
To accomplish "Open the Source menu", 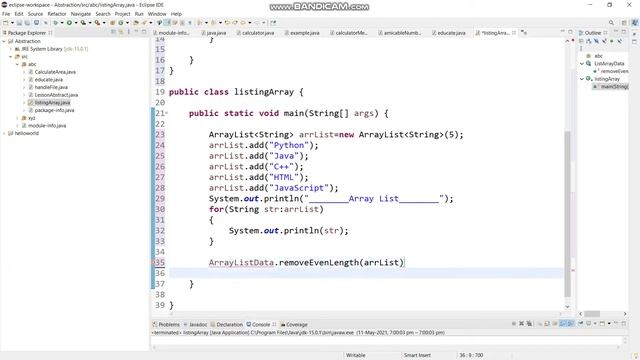I will [x=35, y=14].
